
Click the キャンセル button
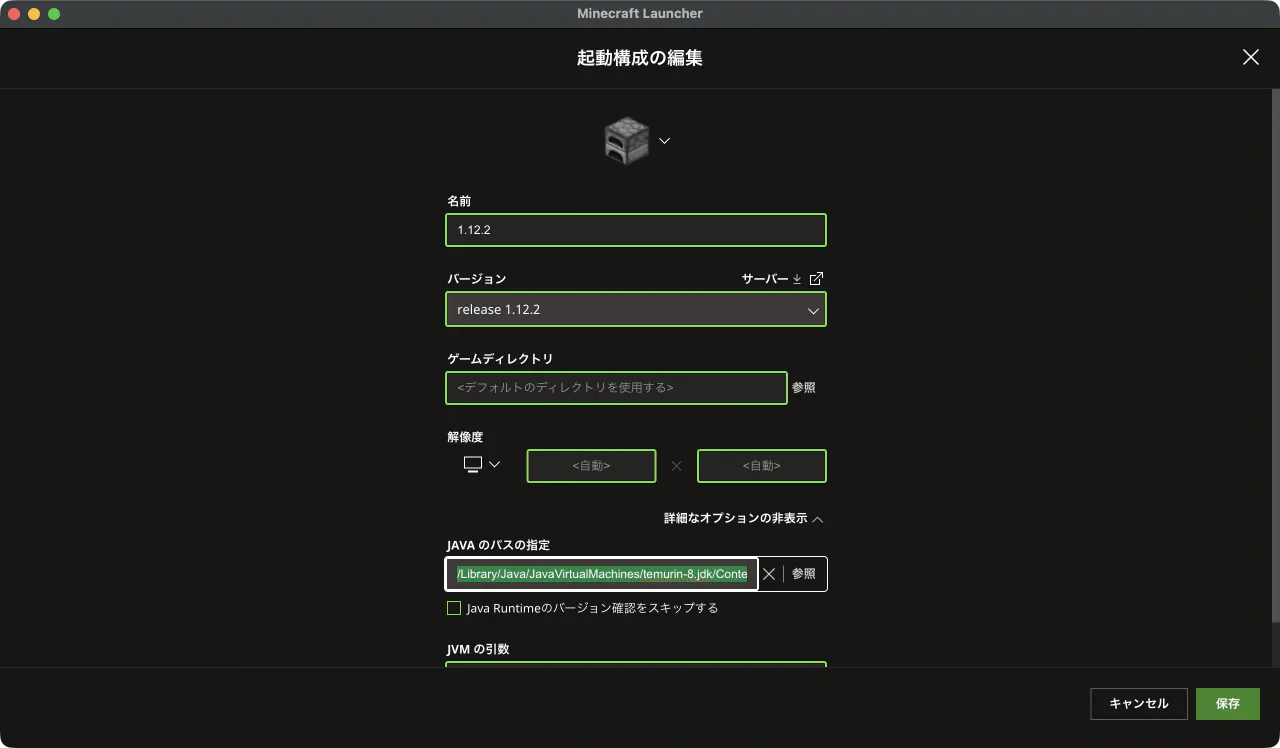click(1138, 704)
